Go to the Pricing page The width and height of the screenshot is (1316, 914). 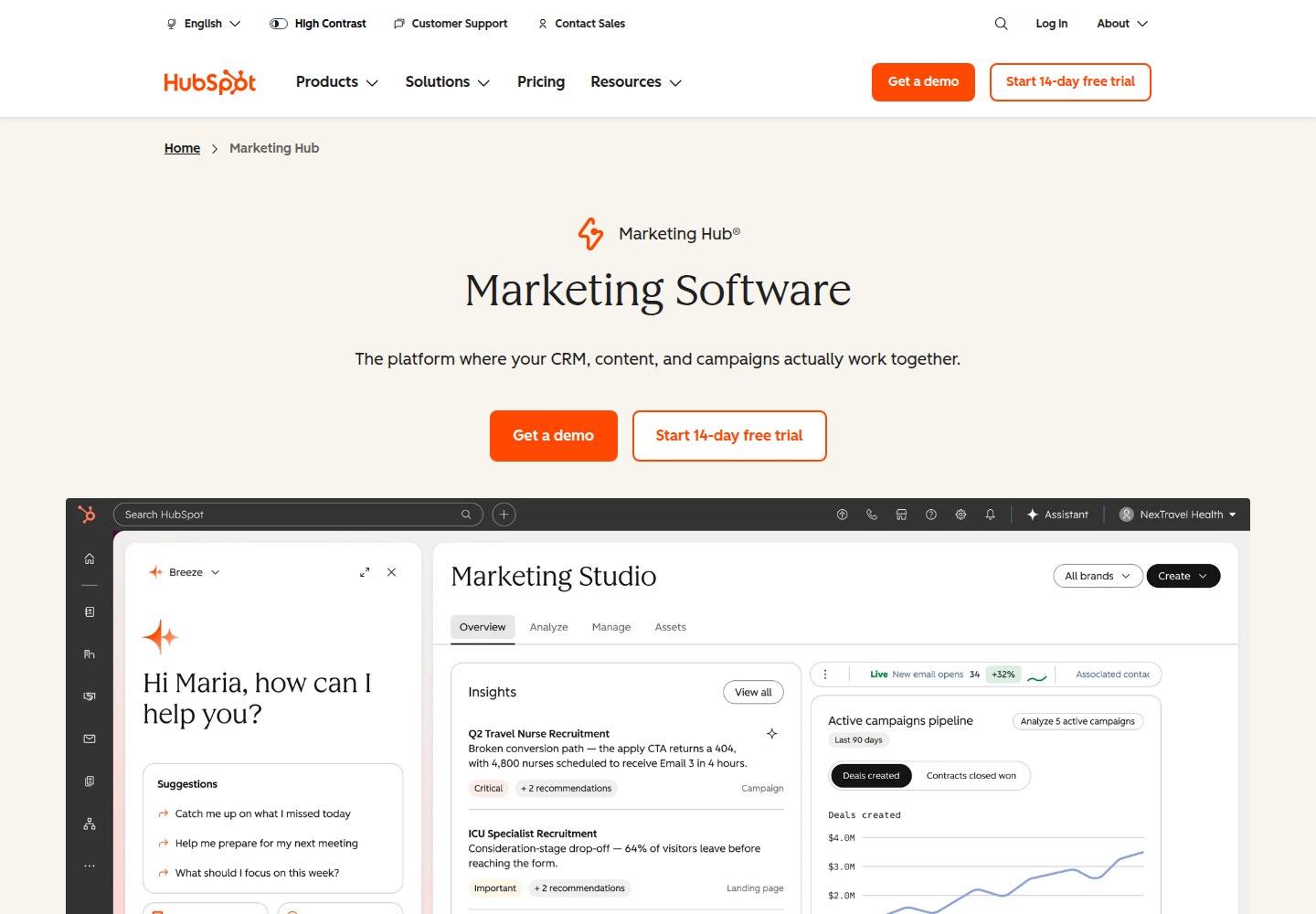[541, 82]
